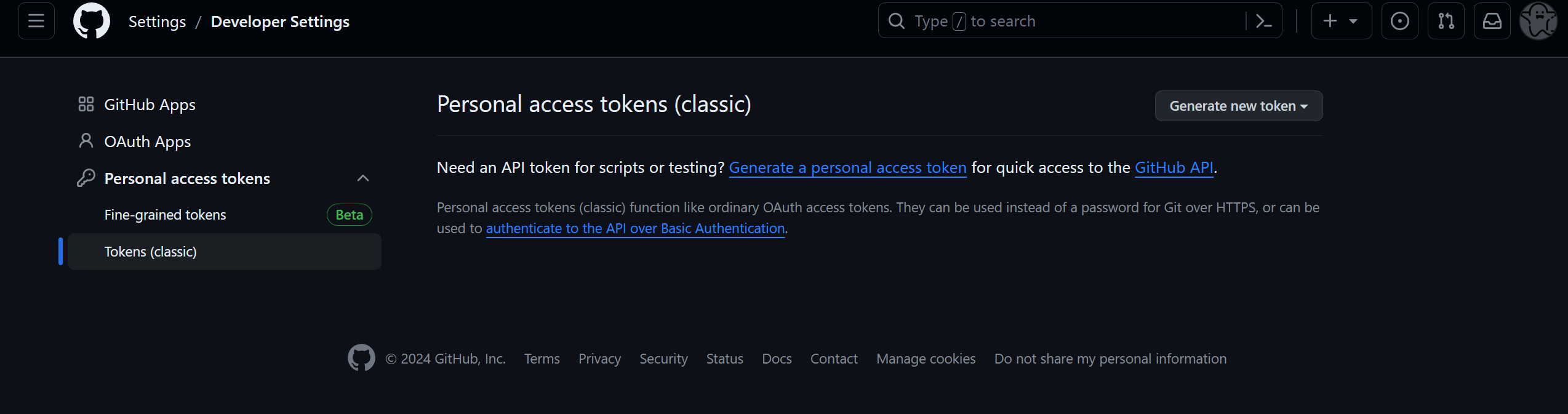Open the Generate new token dropdown
Image resolution: width=1568 pixels, height=414 pixels.
click(1238, 105)
